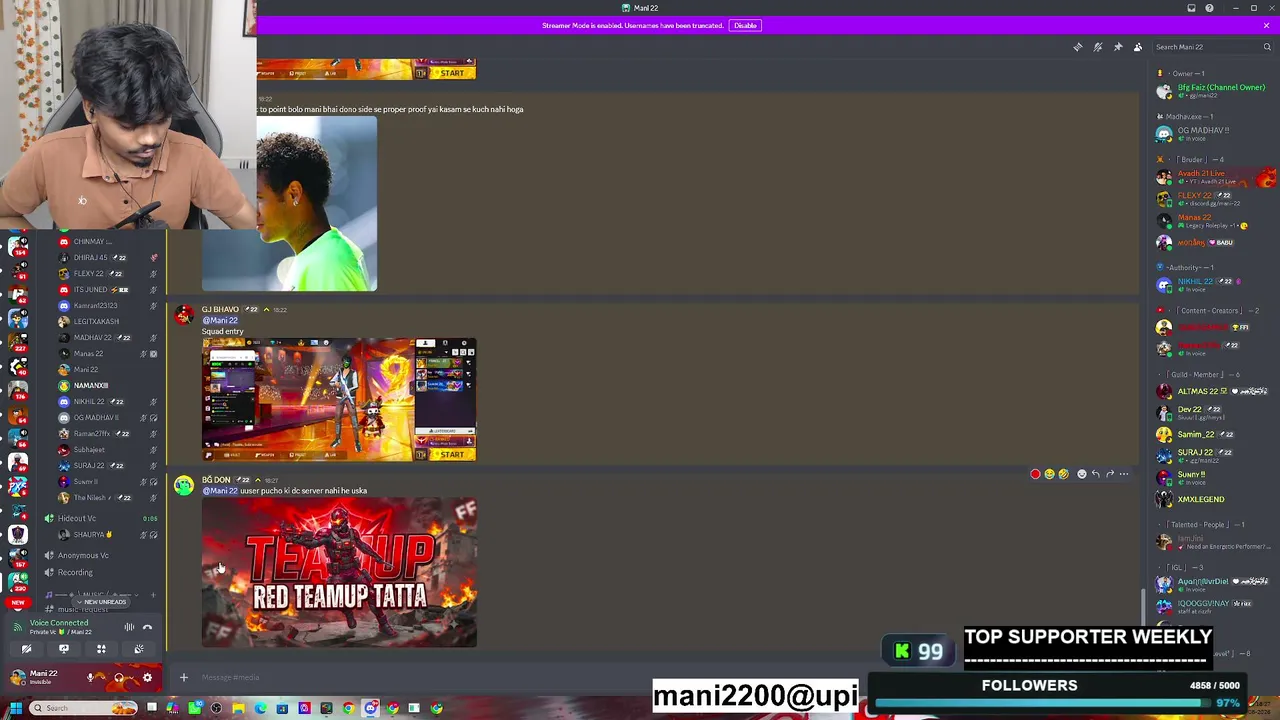Open ALTMAS 22 member in the list
Screen dimensions: 1280x720
[1214, 391]
